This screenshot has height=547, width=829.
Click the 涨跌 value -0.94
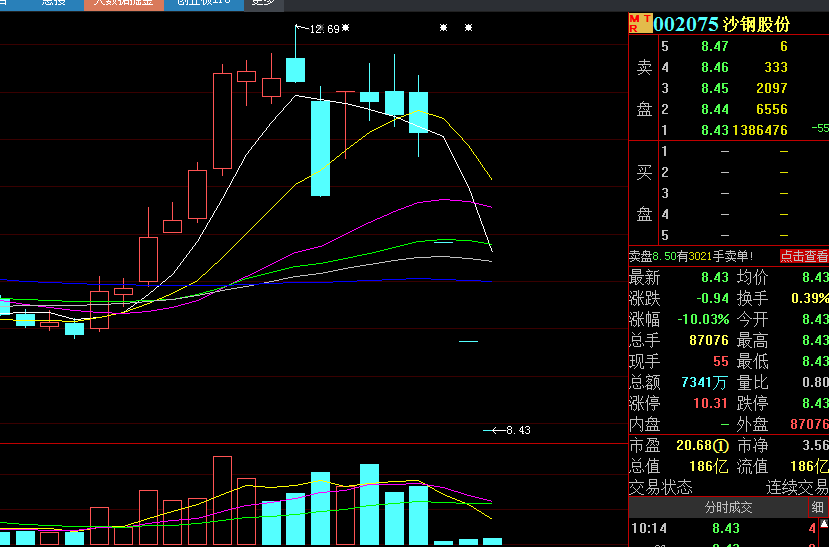pos(713,298)
